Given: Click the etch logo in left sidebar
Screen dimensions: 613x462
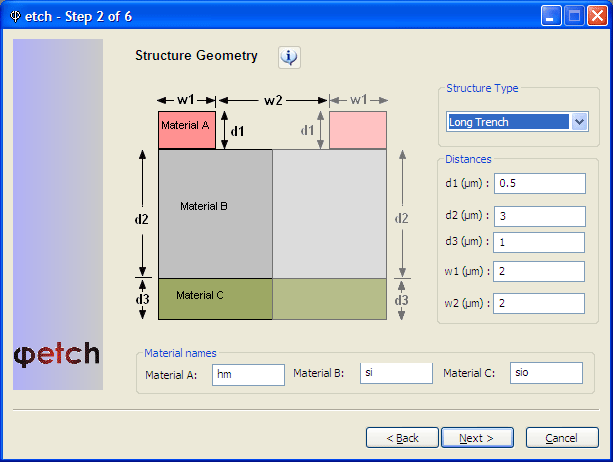Looking at the screenshot, I should tap(57, 354).
